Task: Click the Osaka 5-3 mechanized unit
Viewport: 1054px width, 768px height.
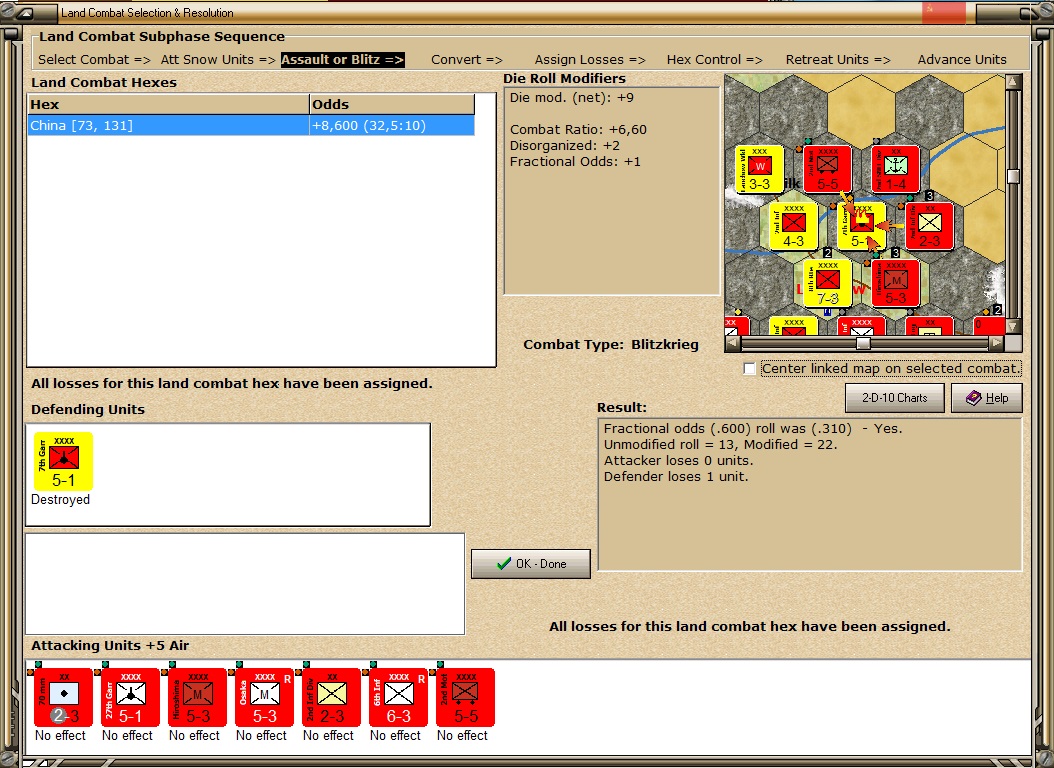Action: [264, 697]
